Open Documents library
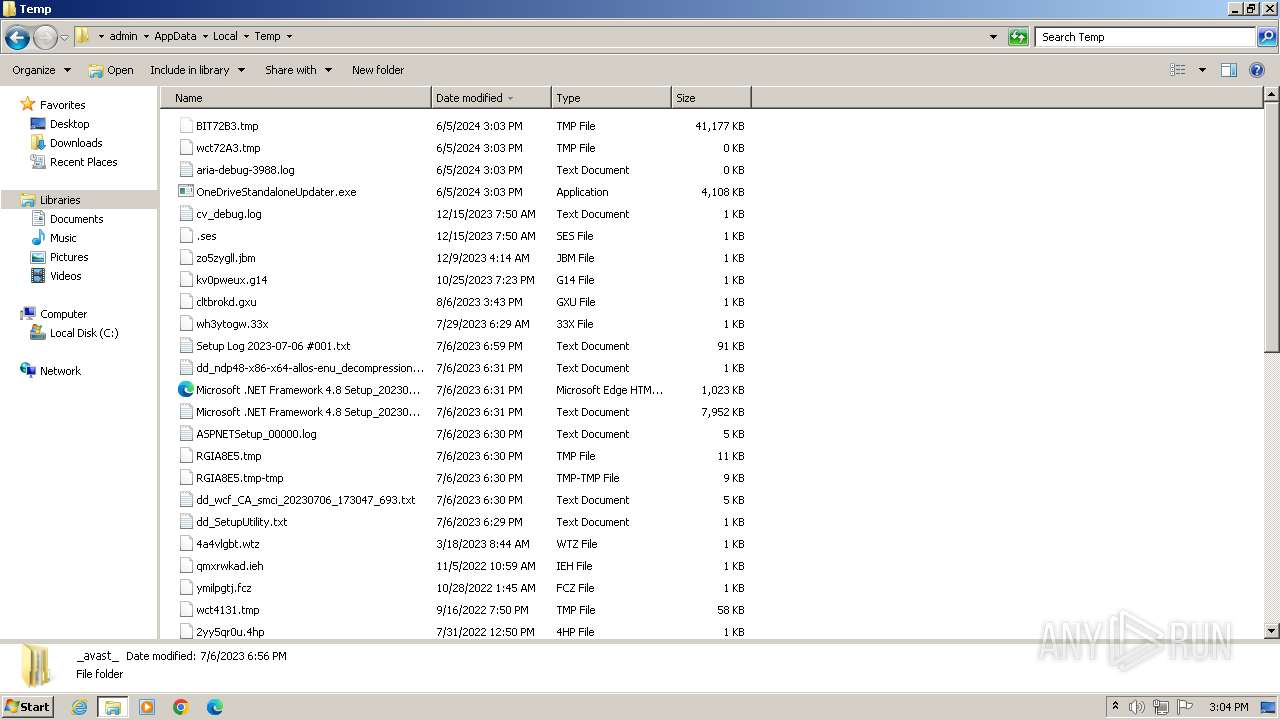Screen dimensions: 1280x720 point(76,219)
